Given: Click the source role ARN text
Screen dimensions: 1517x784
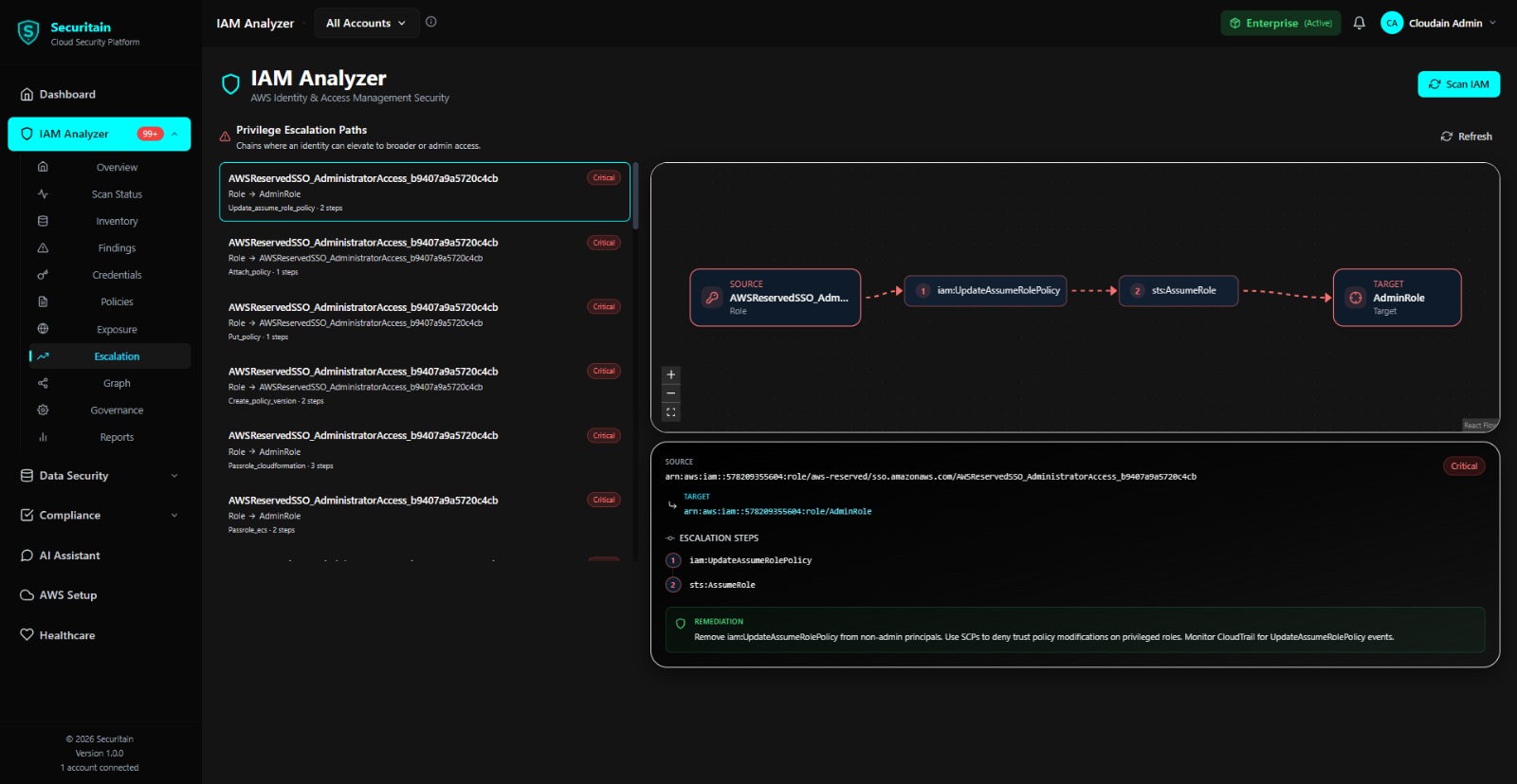Looking at the screenshot, I should pos(930,477).
